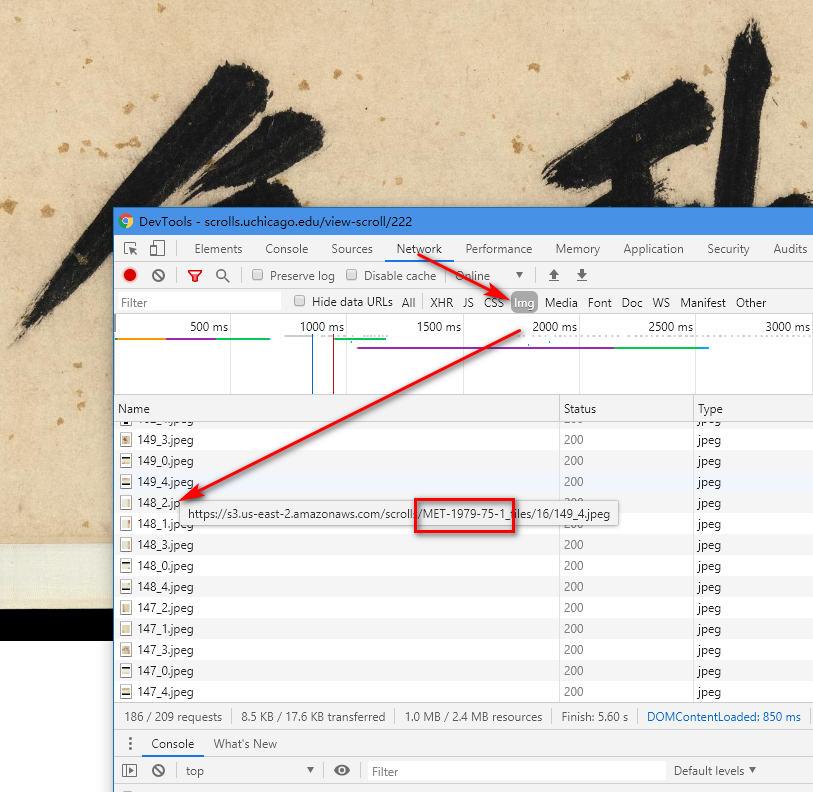Image resolution: width=813 pixels, height=792 pixels.
Task: Toggle the device toolbar icon
Action: coord(157,249)
